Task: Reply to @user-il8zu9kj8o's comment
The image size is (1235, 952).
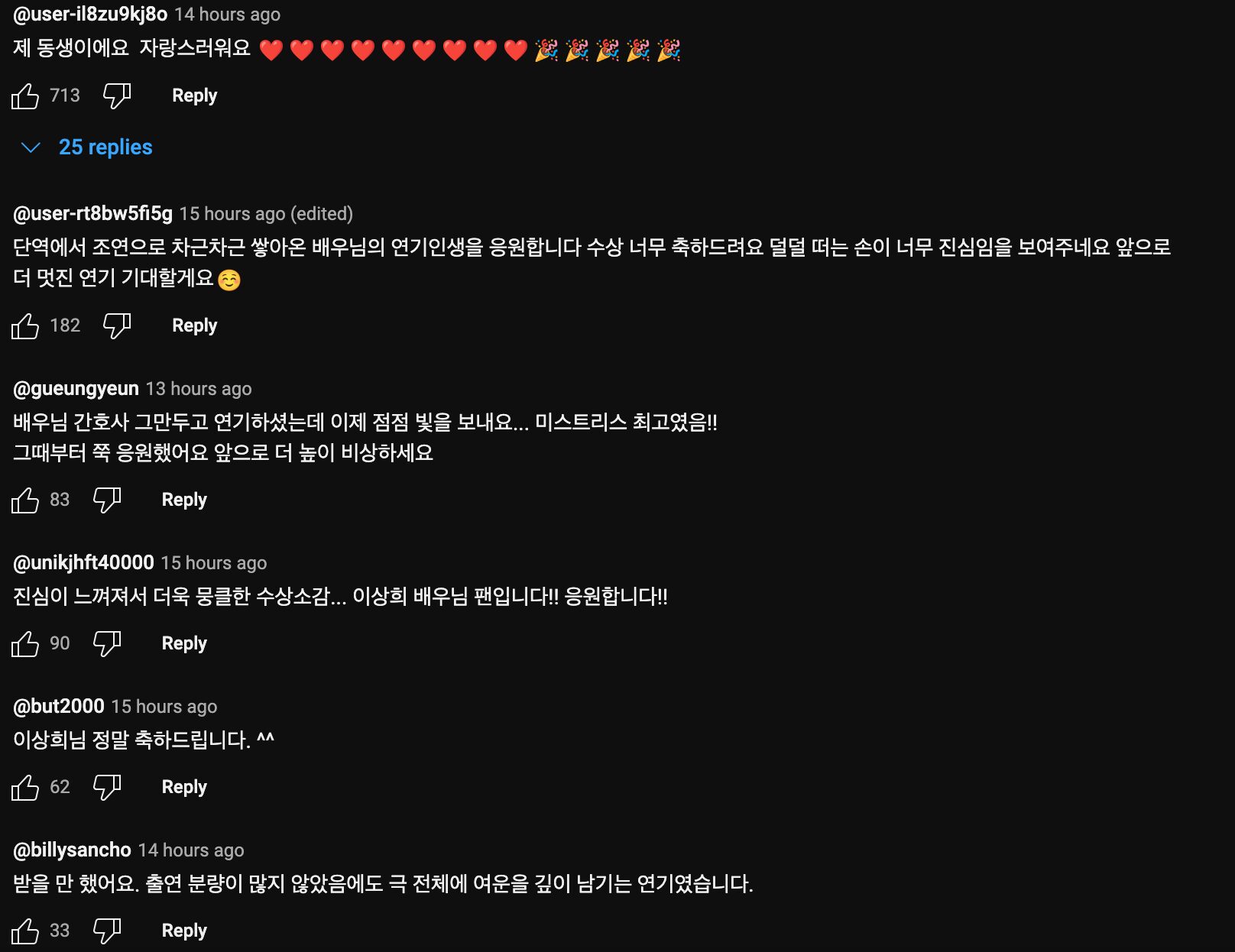Action: tap(194, 96)
